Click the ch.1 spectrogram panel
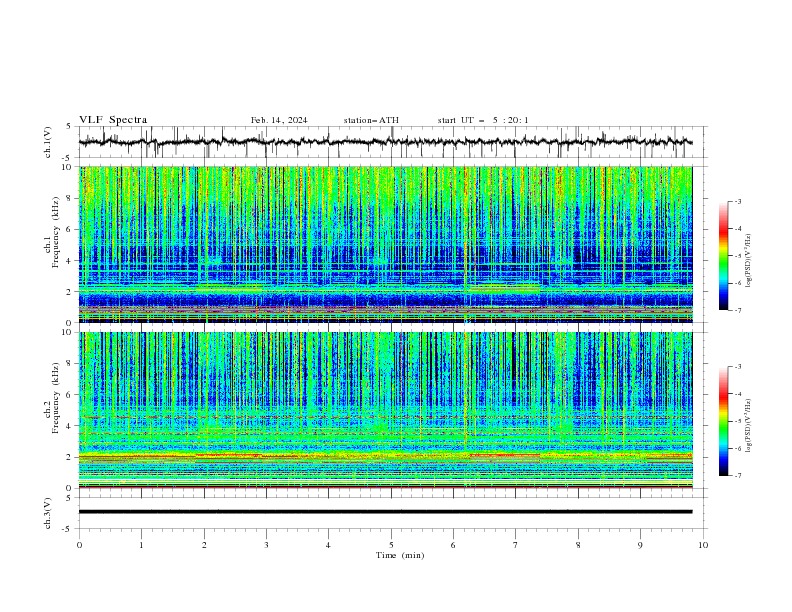The width and height of the screenshot is (792, 612). [x=385, y=244]
